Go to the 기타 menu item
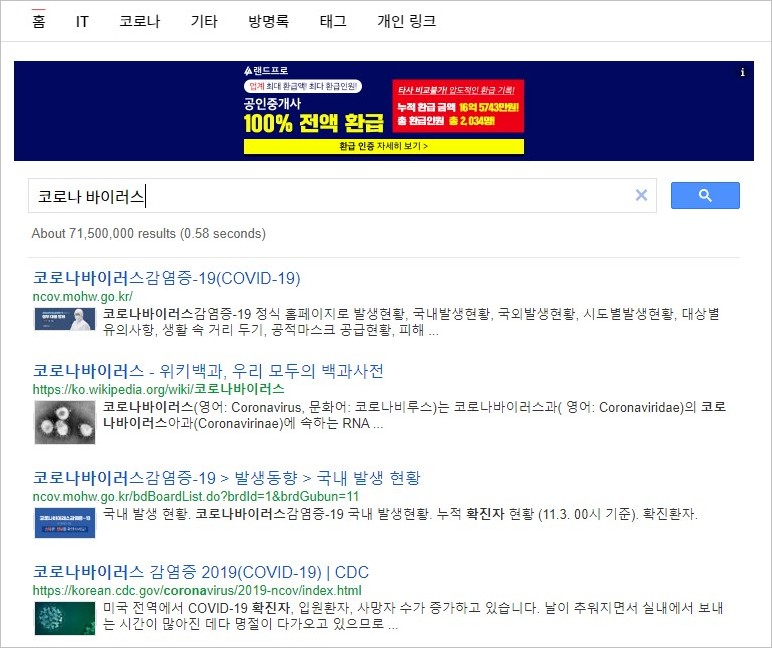Viewport: 772px width, 648px height. [204, 21]
